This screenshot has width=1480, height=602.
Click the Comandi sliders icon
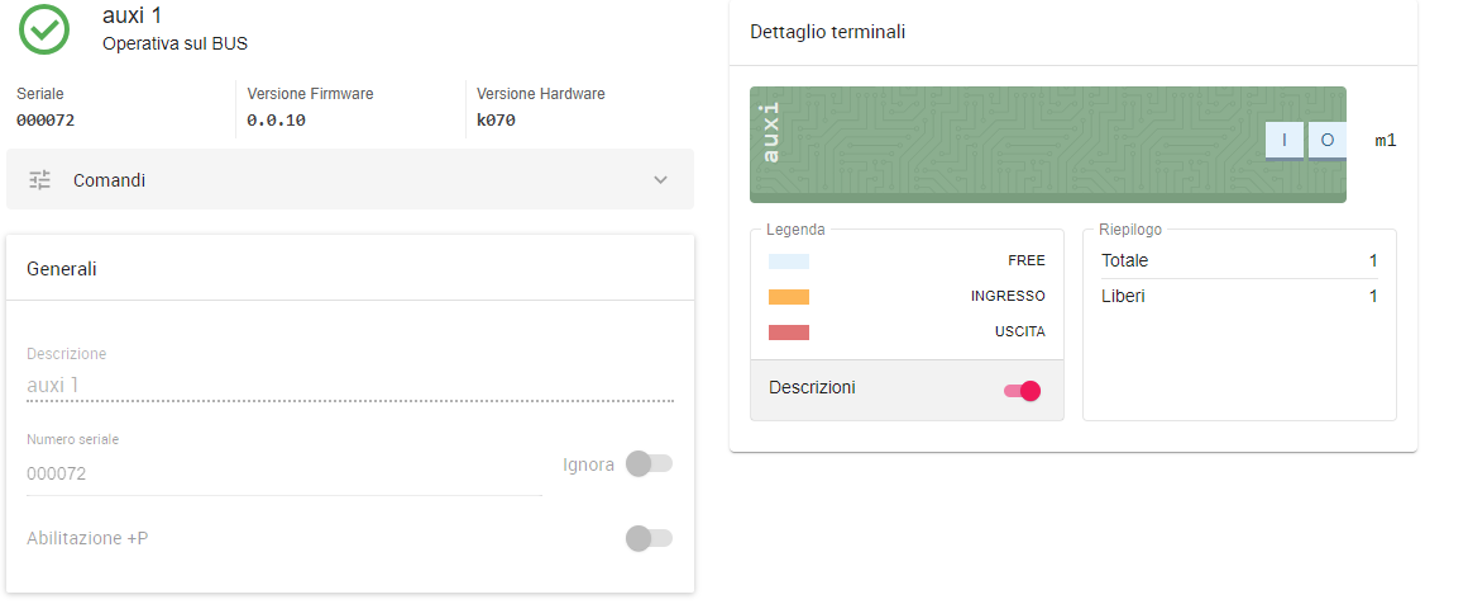click(40, 180)
